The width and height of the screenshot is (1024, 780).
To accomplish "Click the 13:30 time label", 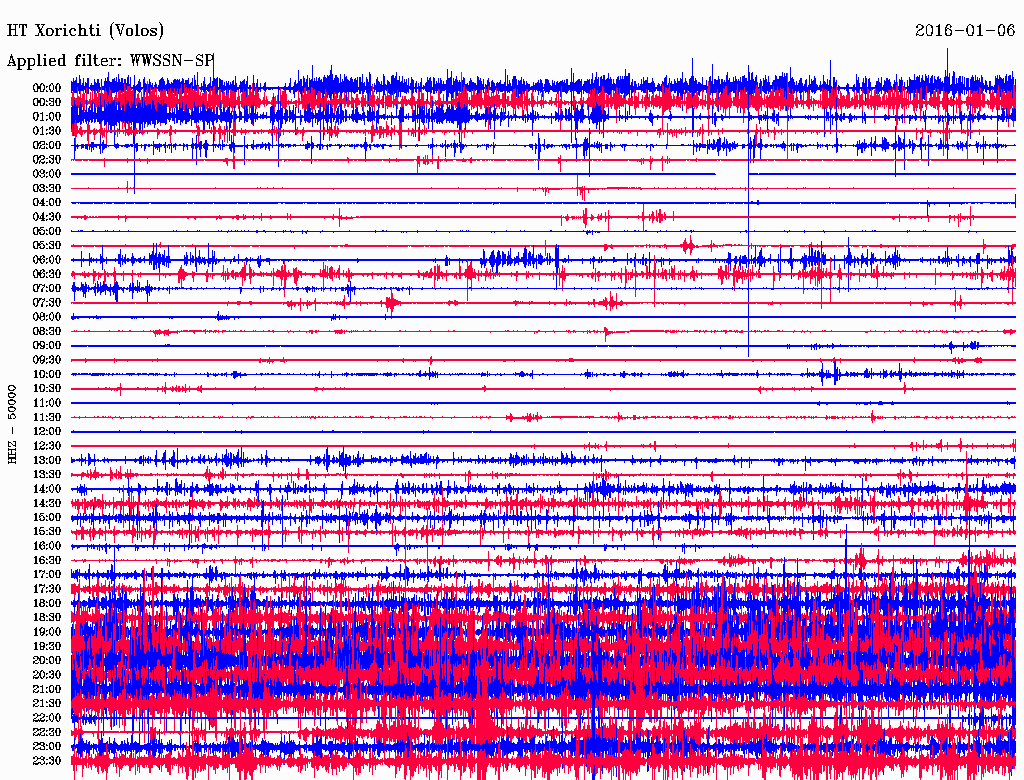I will [47, 474].
